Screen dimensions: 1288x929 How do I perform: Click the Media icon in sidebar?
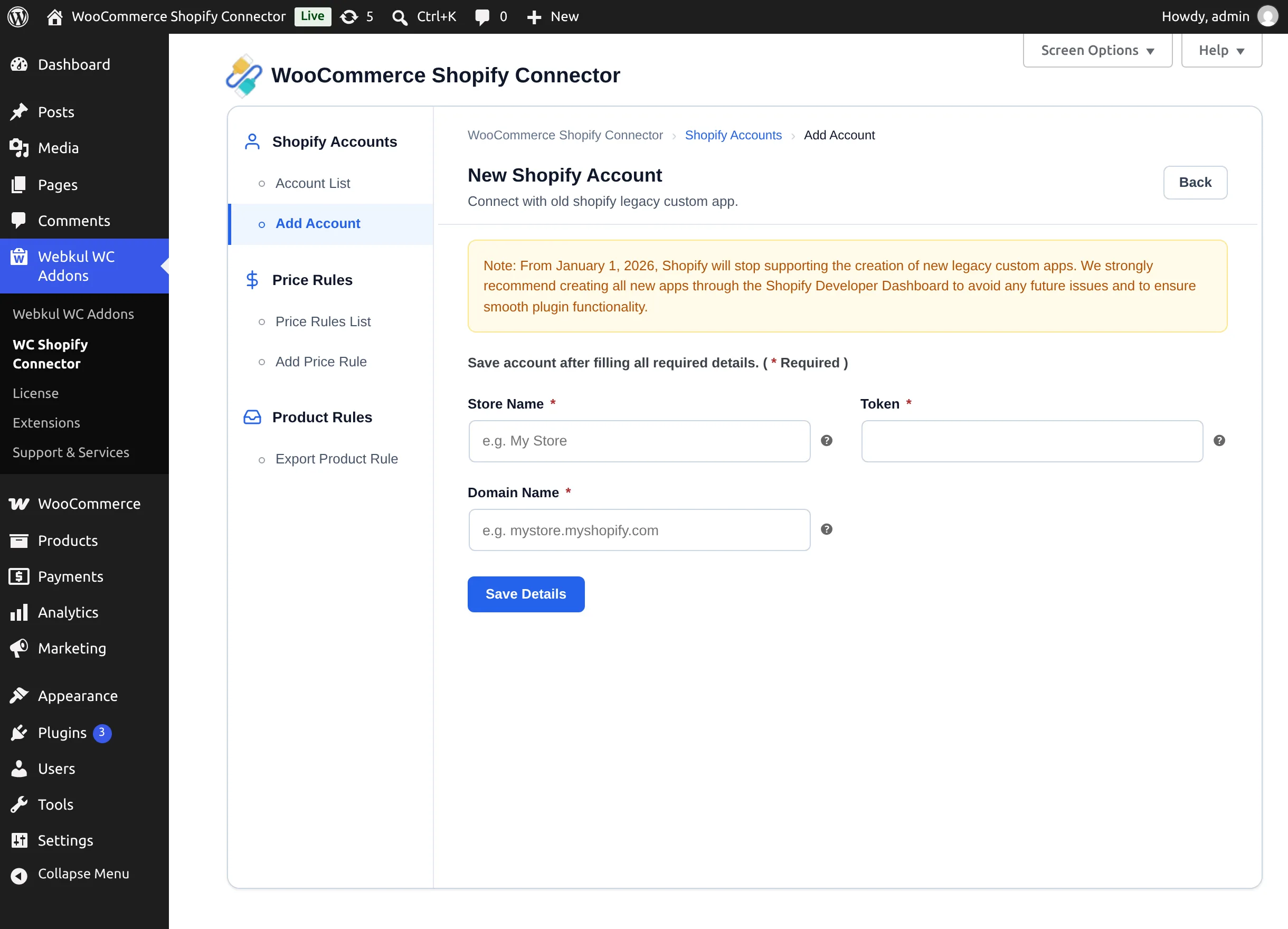pyautogui.click(x=19, y=148)
